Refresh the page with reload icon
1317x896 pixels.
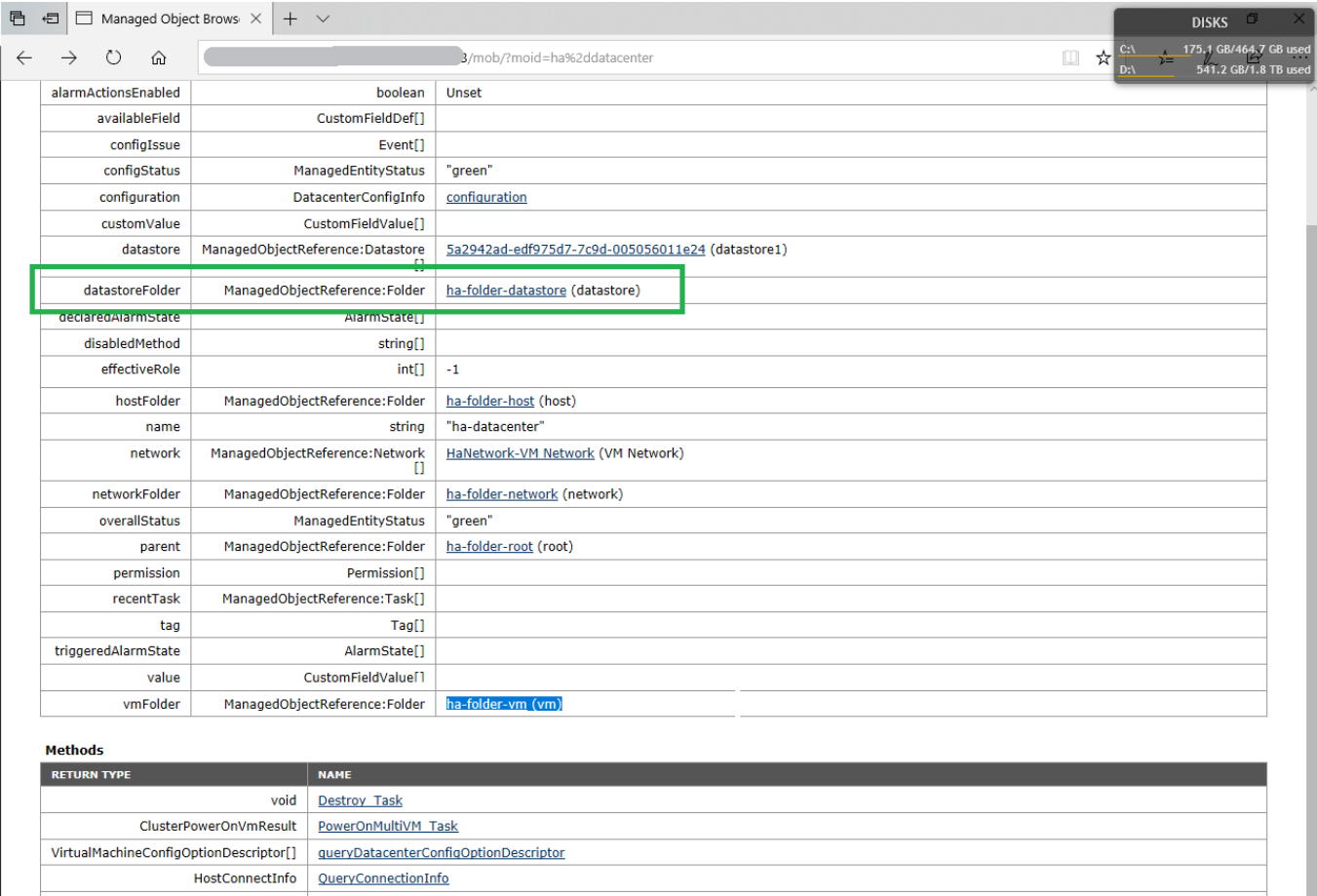point(114,58)
